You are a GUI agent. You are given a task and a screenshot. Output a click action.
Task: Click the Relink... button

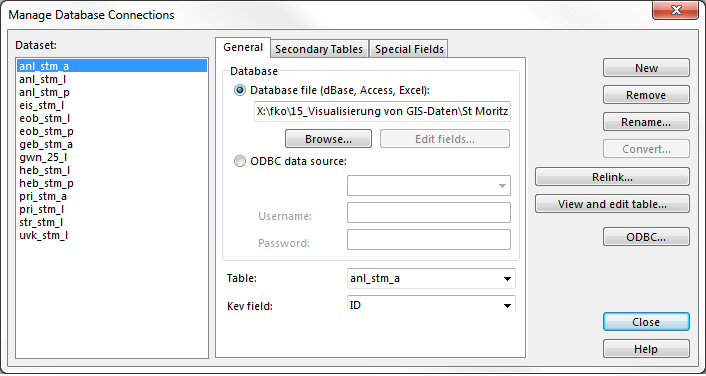612,177
